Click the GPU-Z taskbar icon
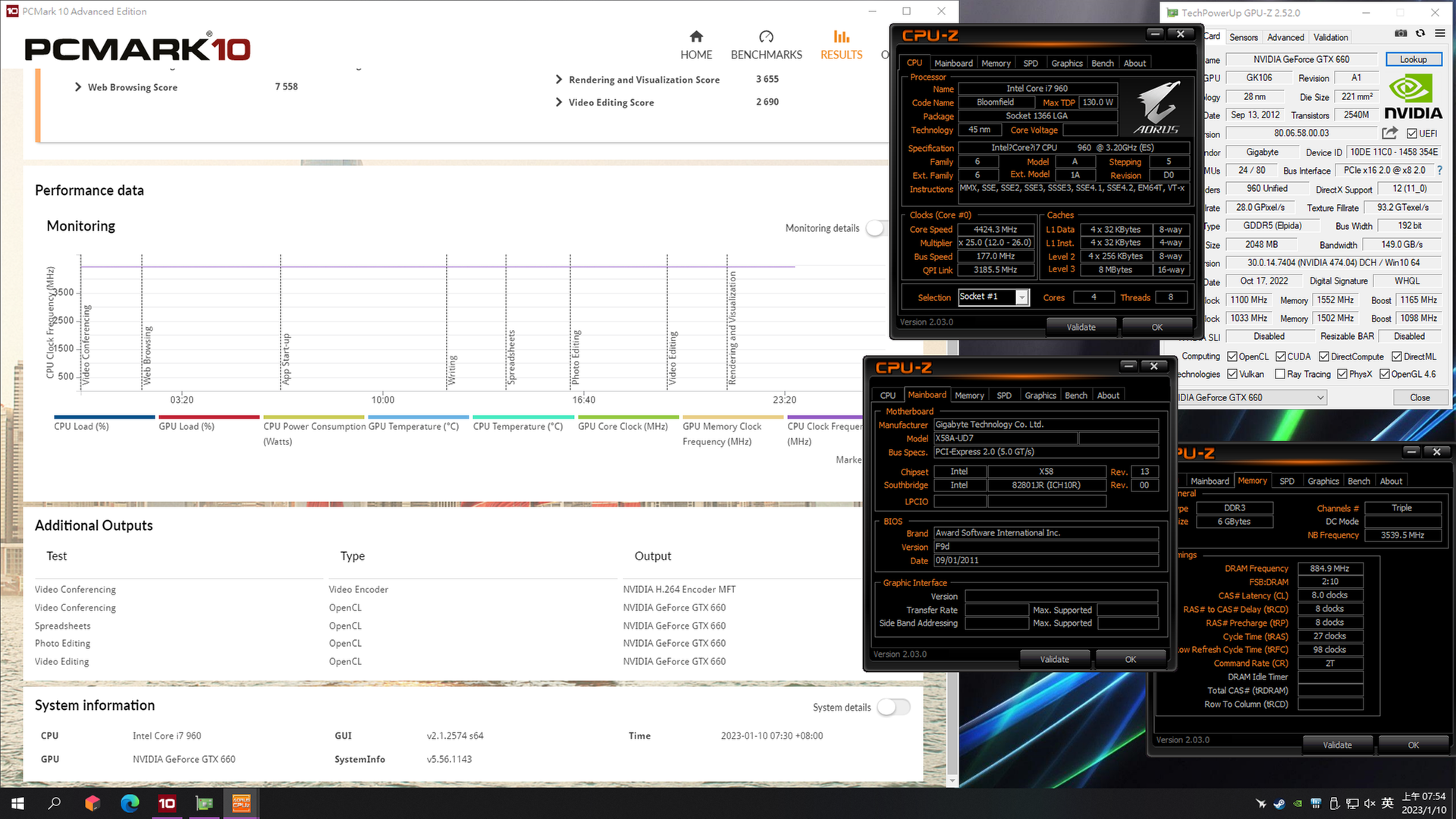Image resolution: width=1456 pixels, height=819 pixels. [x=204, y=803]
